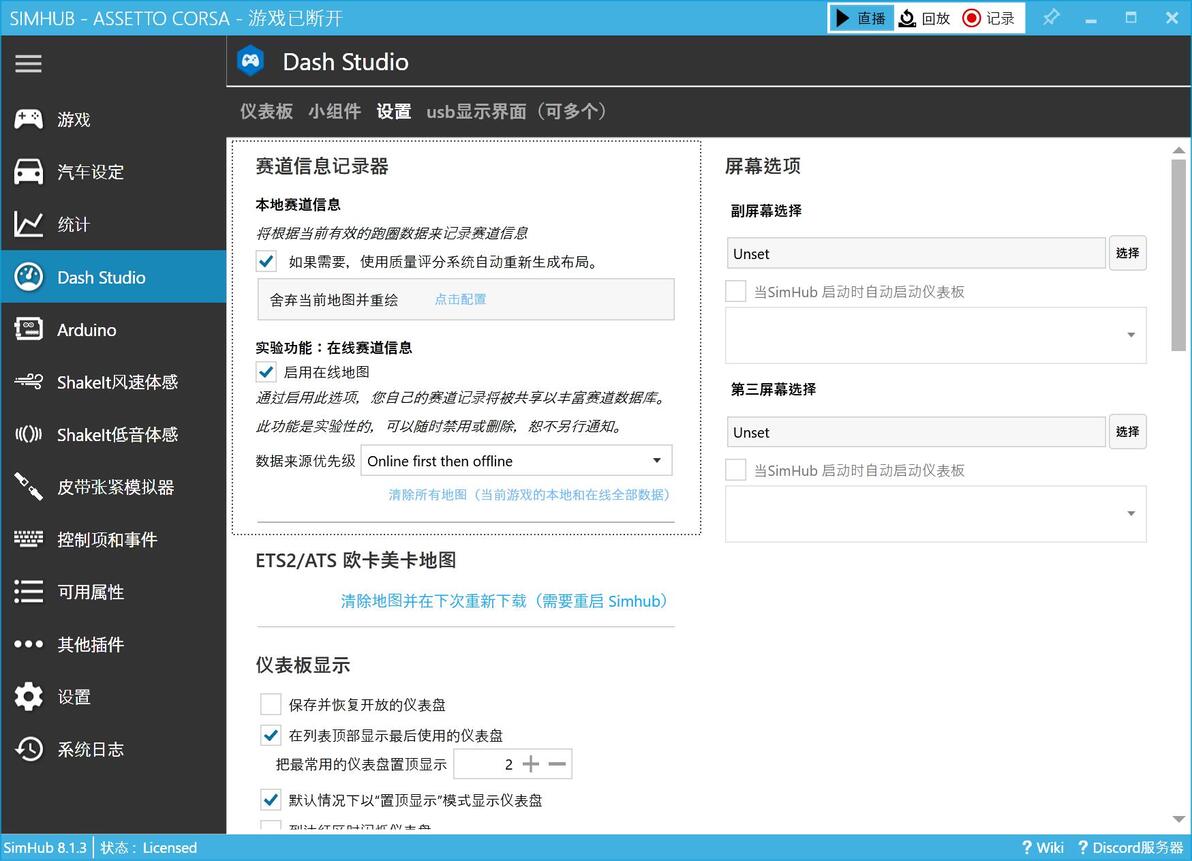
Task: Click the 系统日志 history icon
Action: [x=29, y=749]
